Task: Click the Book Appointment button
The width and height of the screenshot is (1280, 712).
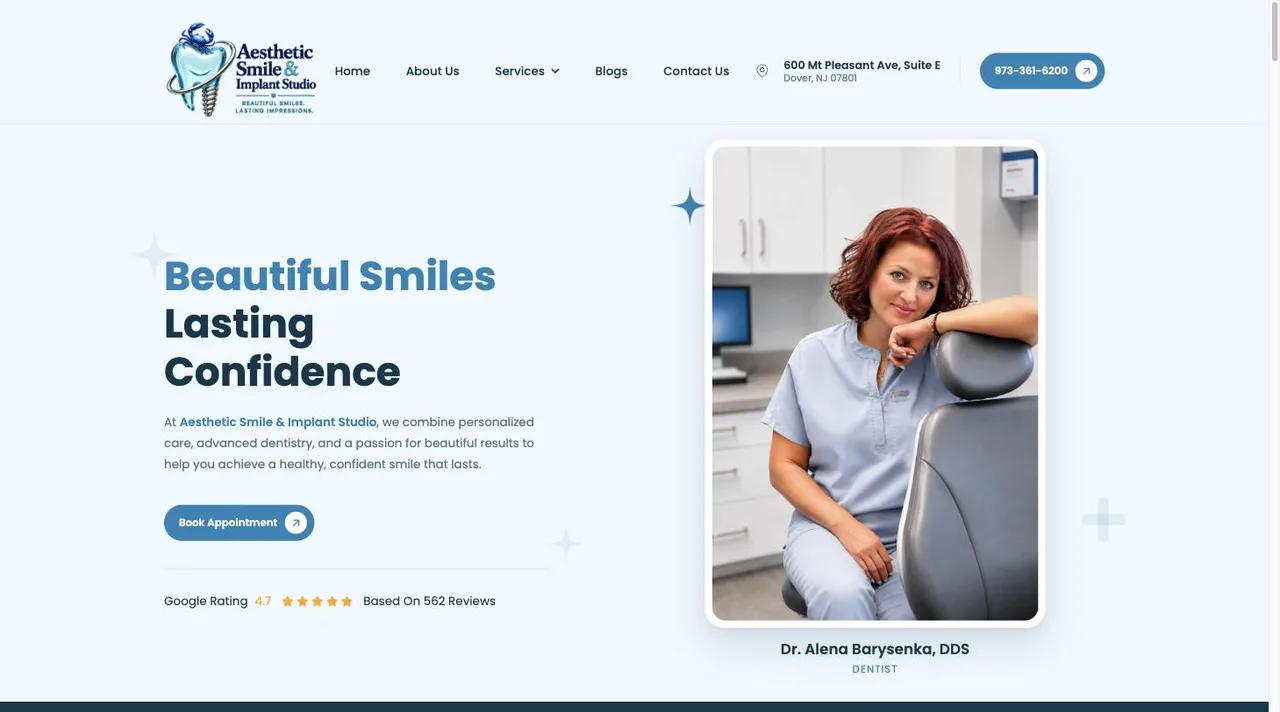Action: (239, 523)
